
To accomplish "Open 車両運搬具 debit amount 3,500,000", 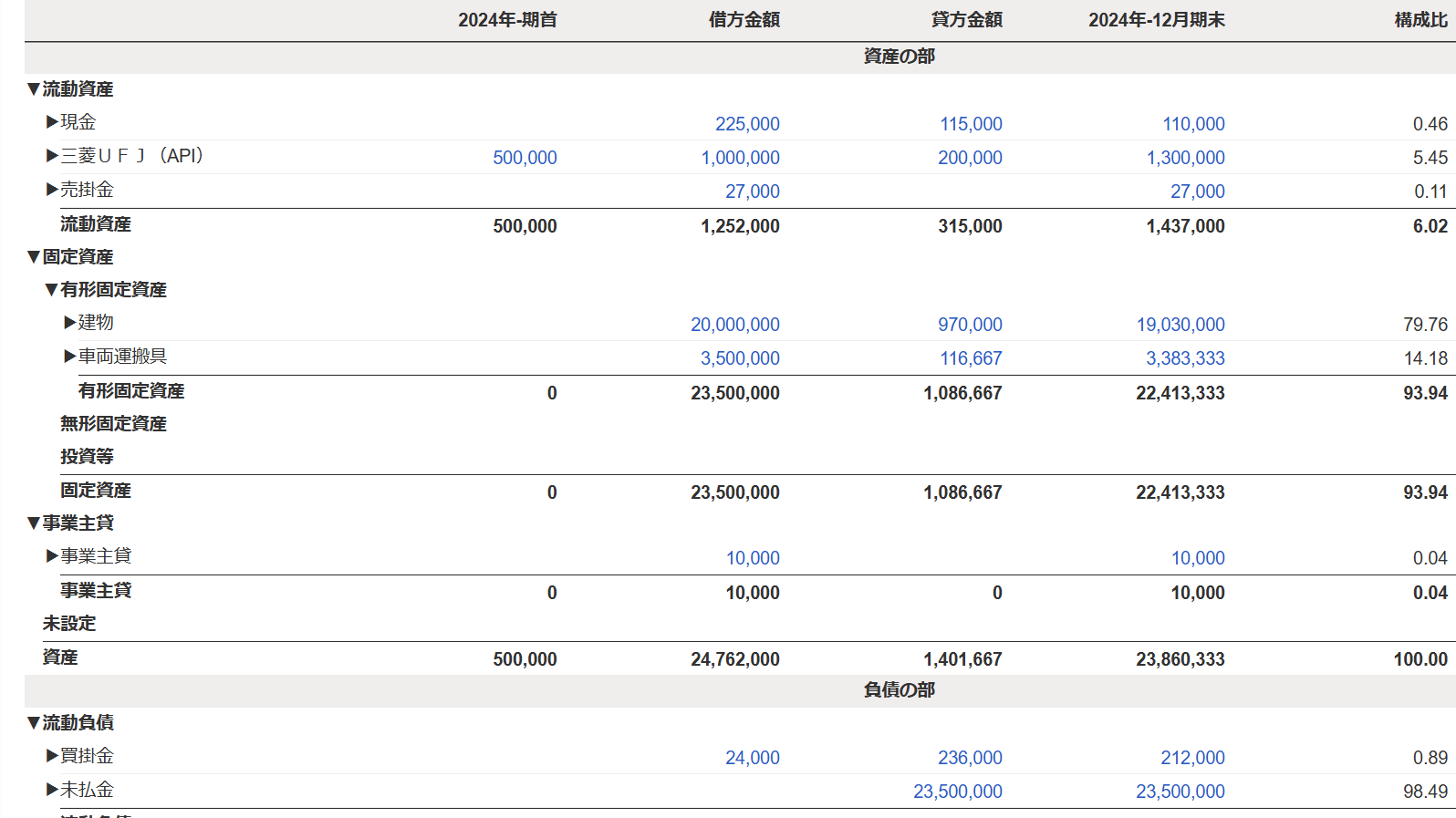I will [740, 358].
